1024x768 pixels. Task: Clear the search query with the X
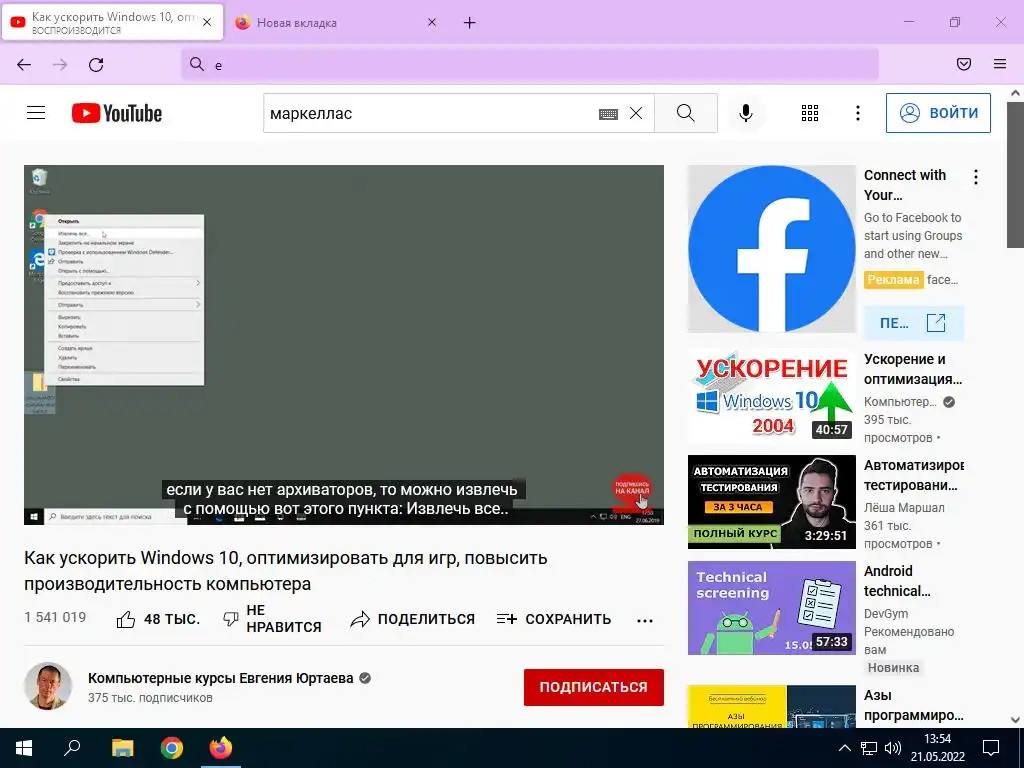tap(636, 114)
